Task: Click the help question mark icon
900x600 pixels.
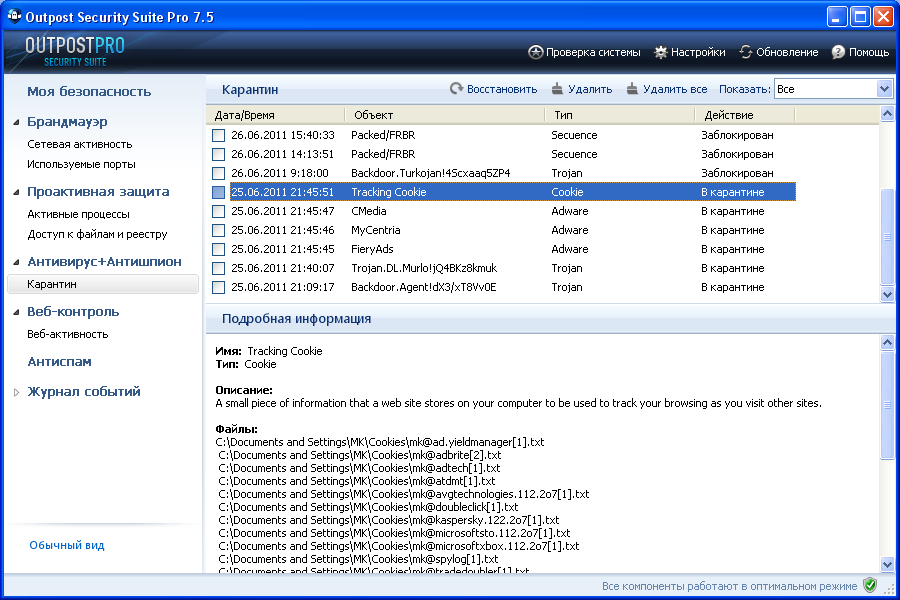Action: tap(838, 52)
